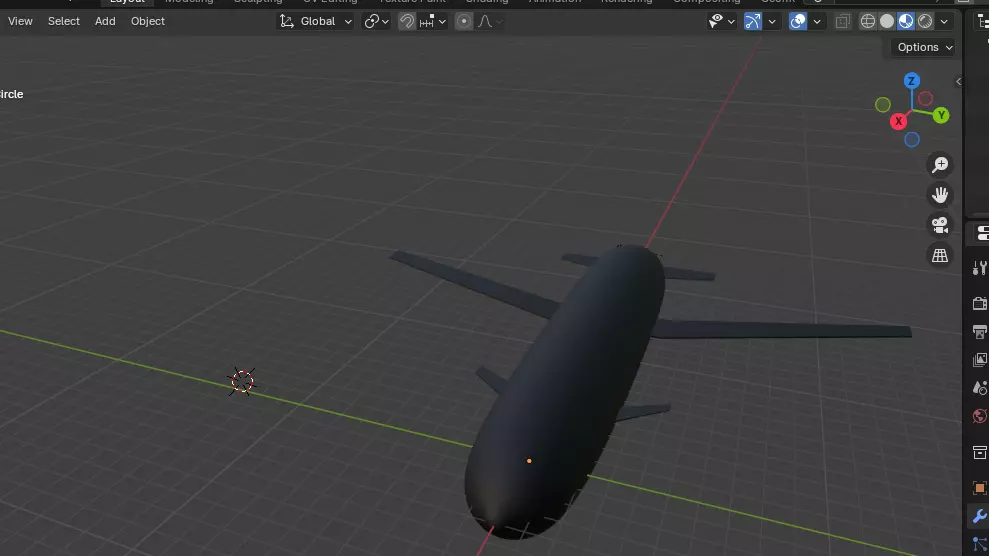989x556 pixels.
Task: Open the Add menu
Action: click(x=105, y=21)
